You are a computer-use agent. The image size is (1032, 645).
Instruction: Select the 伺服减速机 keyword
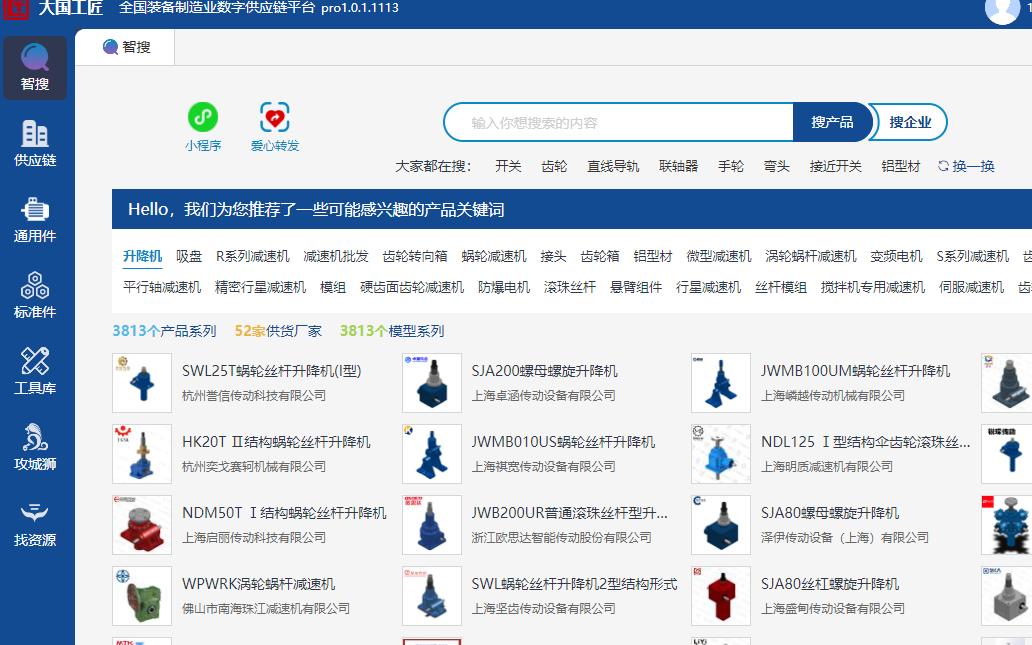971,288
